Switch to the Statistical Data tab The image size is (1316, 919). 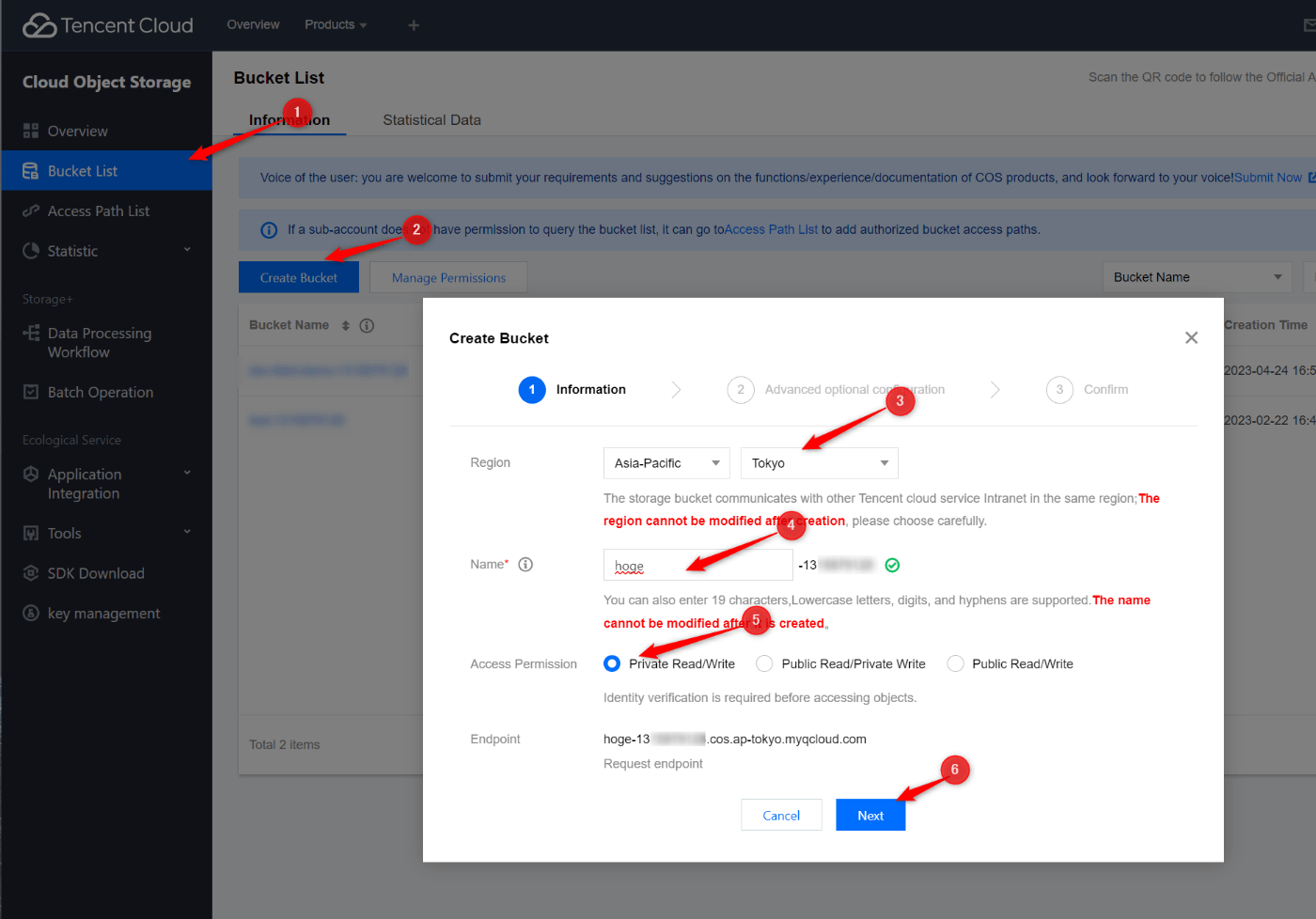click(431, 119)
